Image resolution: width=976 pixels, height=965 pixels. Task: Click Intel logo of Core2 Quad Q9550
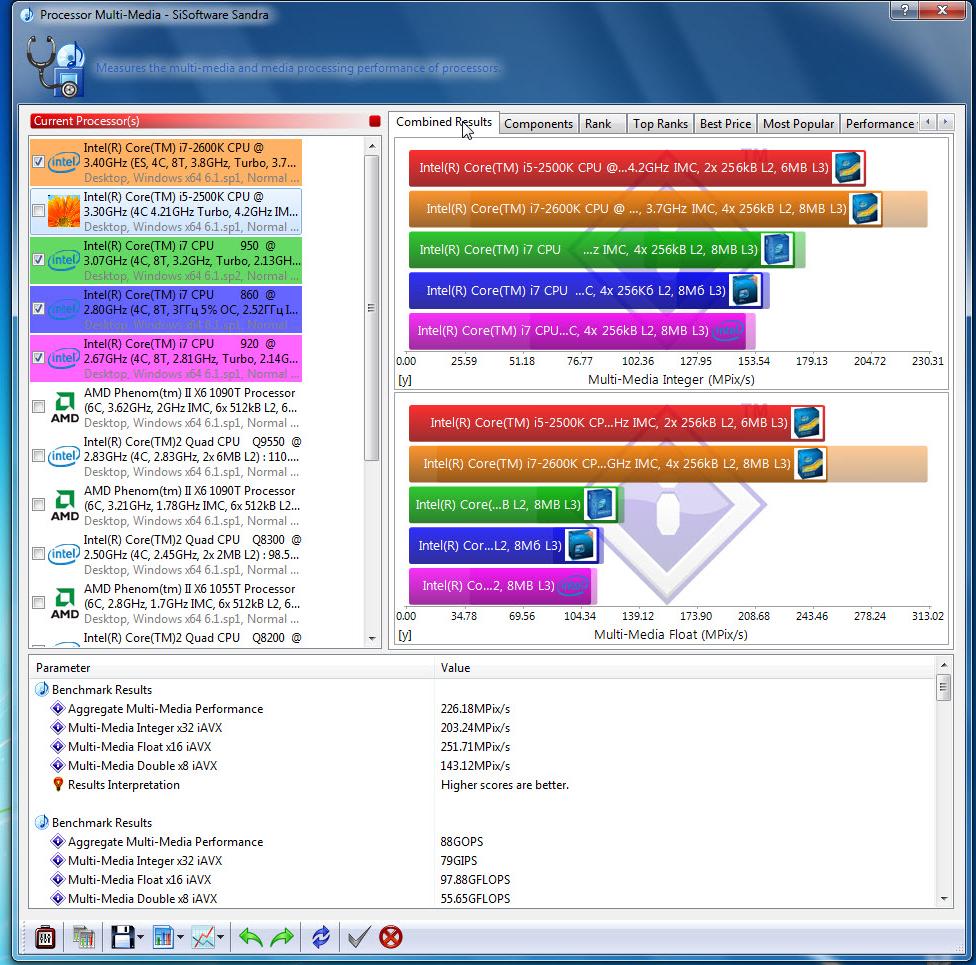(63, 456)
